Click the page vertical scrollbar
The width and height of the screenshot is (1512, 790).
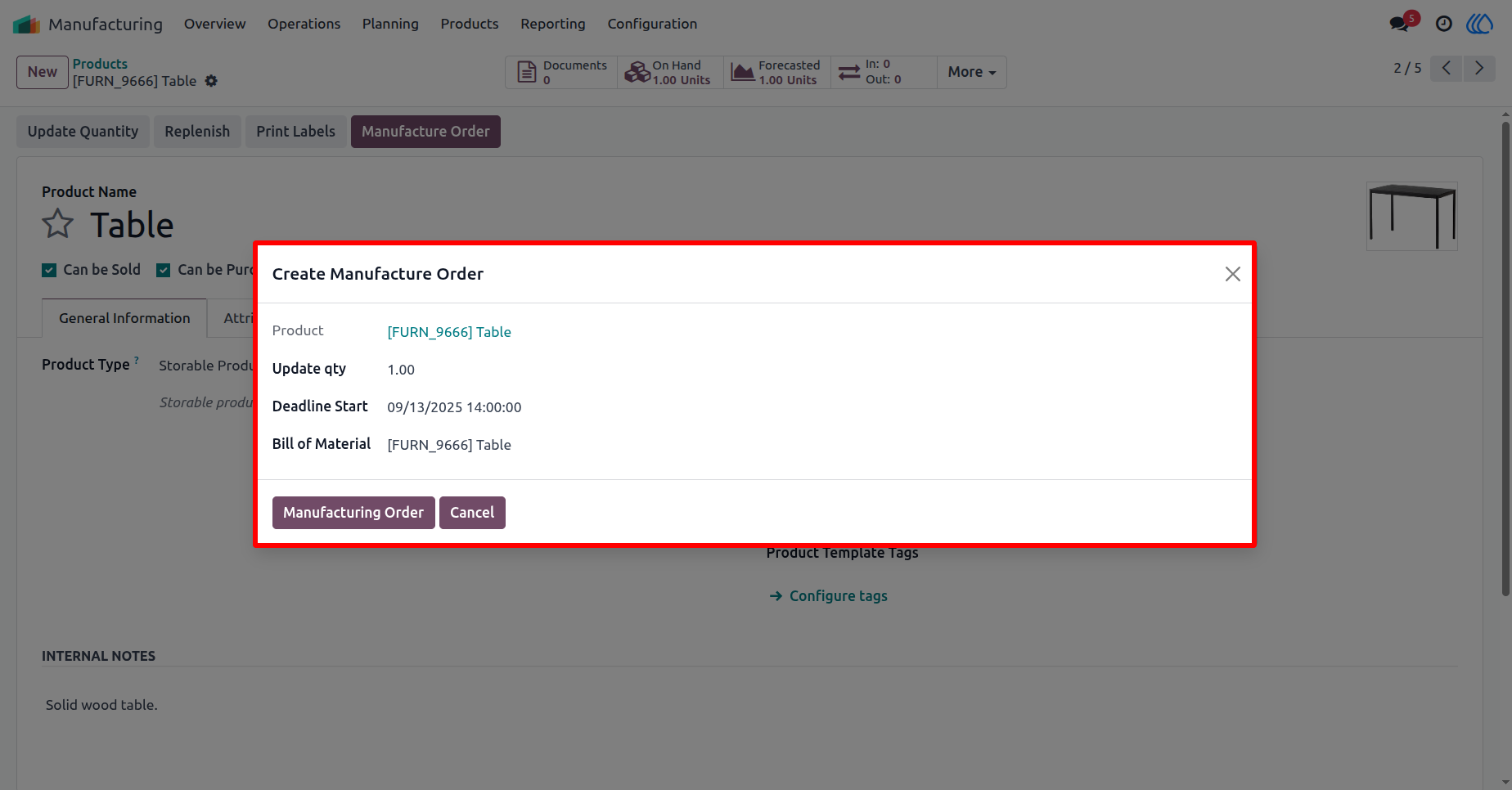1505,360
